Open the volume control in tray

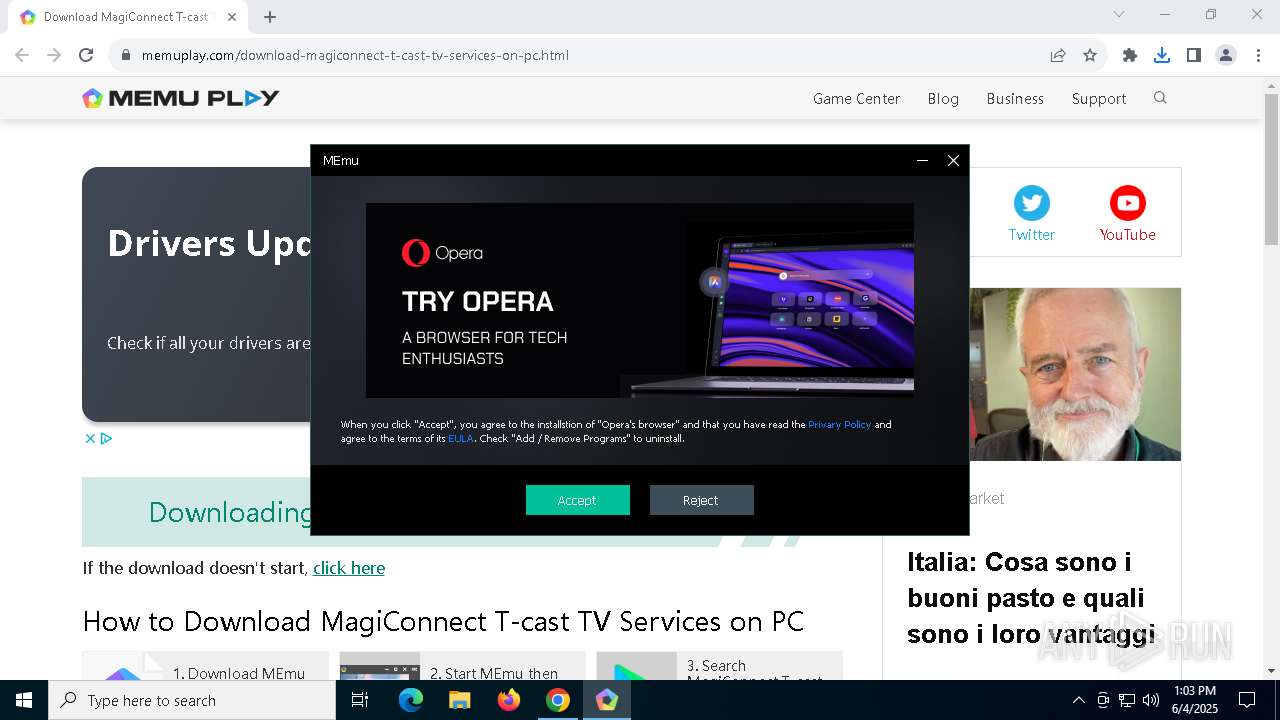coord(1151,700)
